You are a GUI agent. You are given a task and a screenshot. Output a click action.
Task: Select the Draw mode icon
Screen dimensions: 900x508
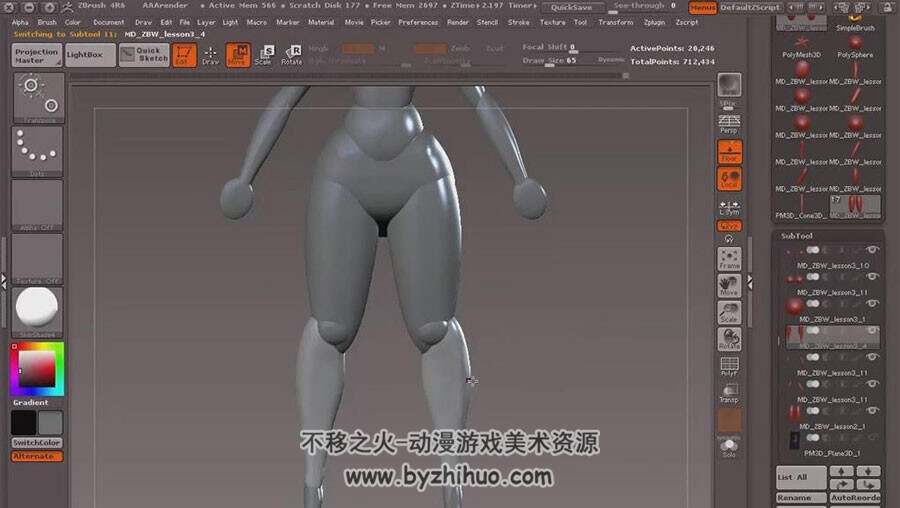point(210,55)
